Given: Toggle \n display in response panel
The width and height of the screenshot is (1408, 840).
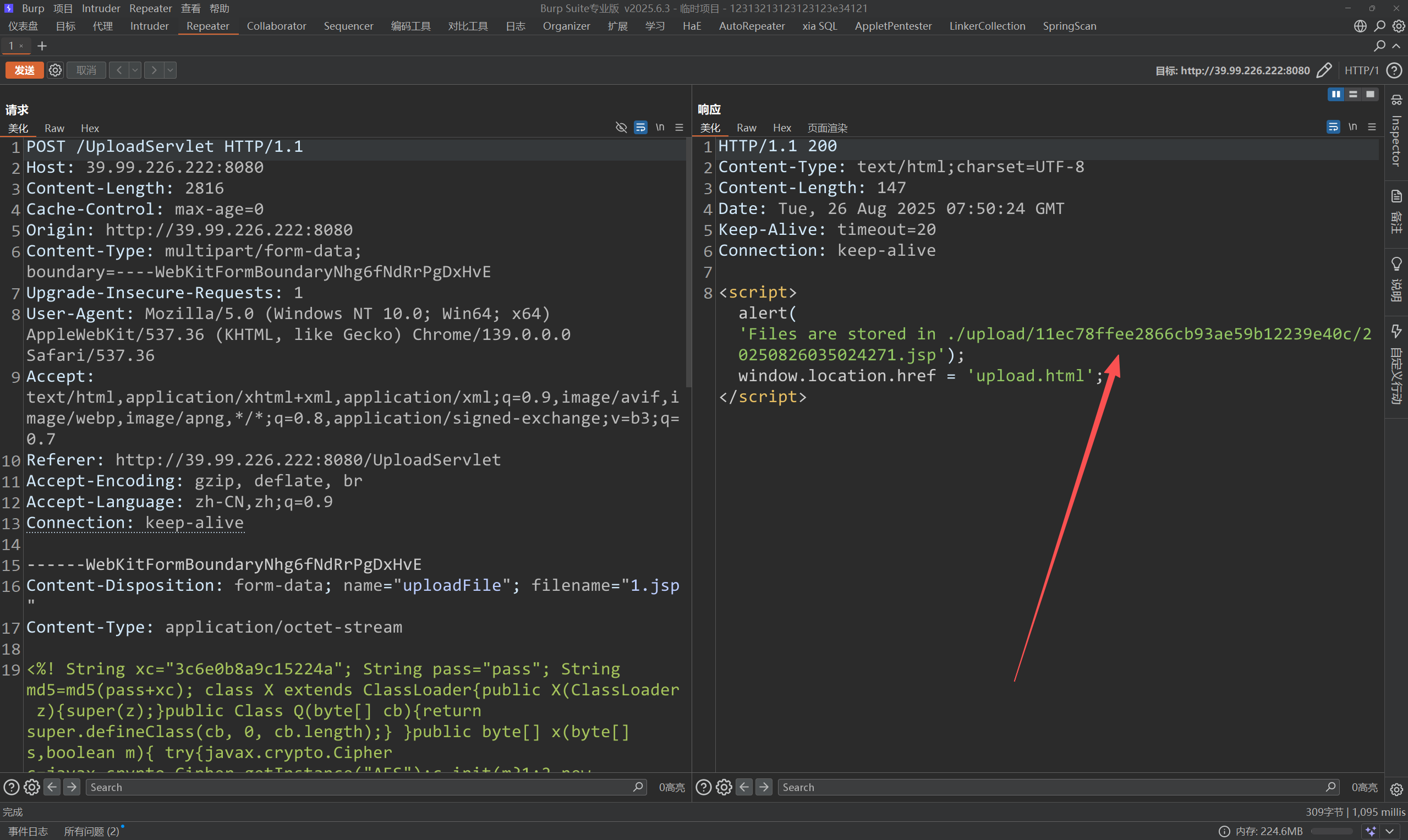Looking at the screenshot, I should (1352, 127).
